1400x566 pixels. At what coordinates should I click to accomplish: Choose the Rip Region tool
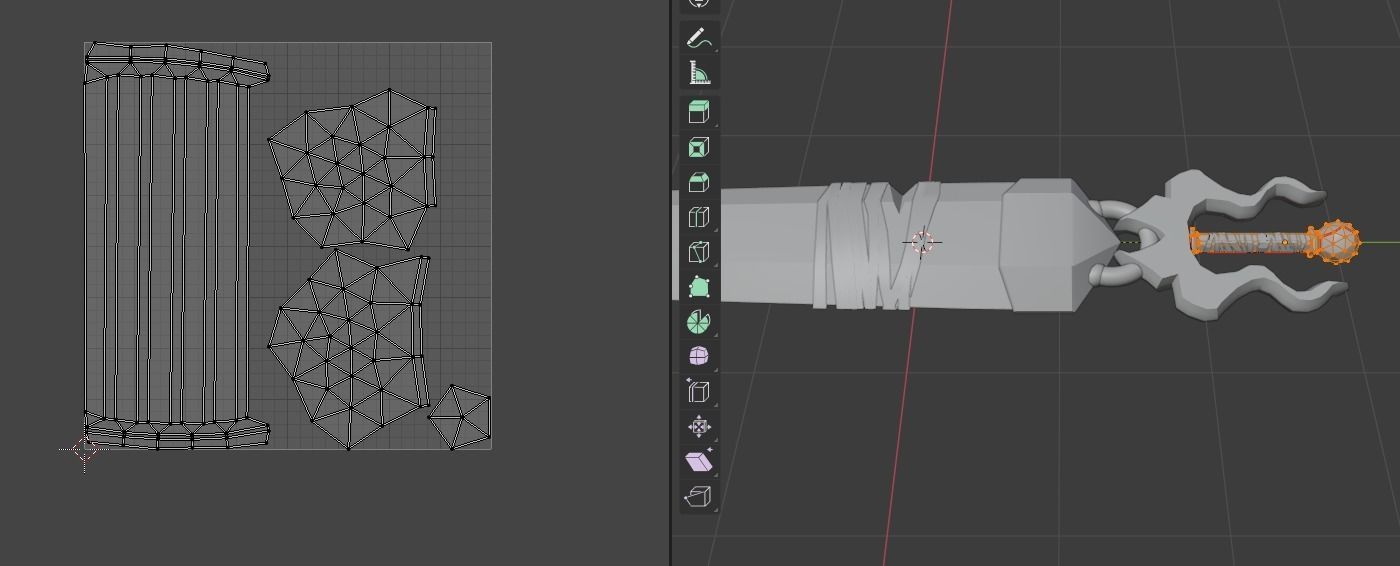[699, 496]
